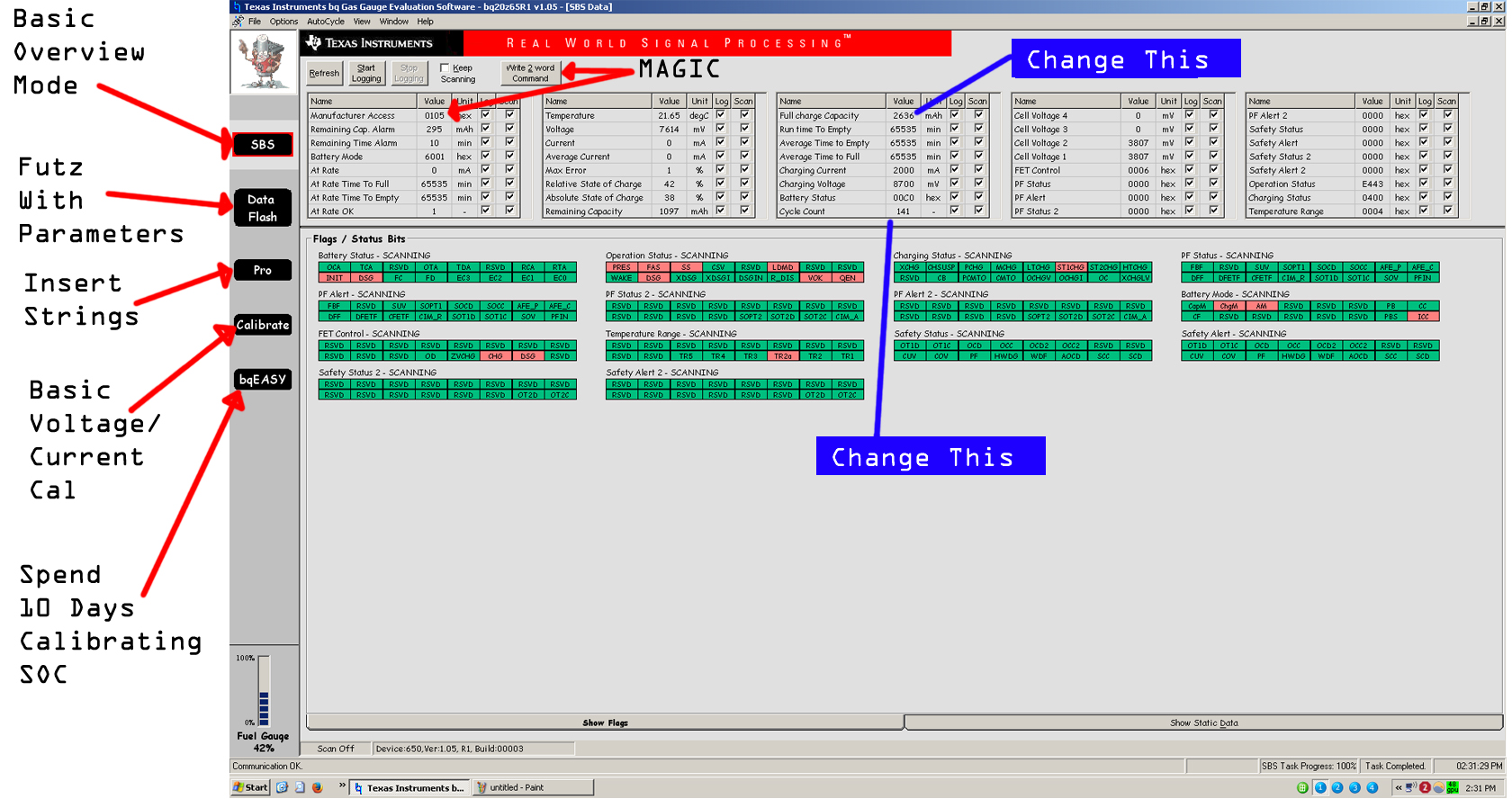Switch to virtual desktop 1 in tray
This screenshot has width=1512, height=799.
click(1320, 787)
